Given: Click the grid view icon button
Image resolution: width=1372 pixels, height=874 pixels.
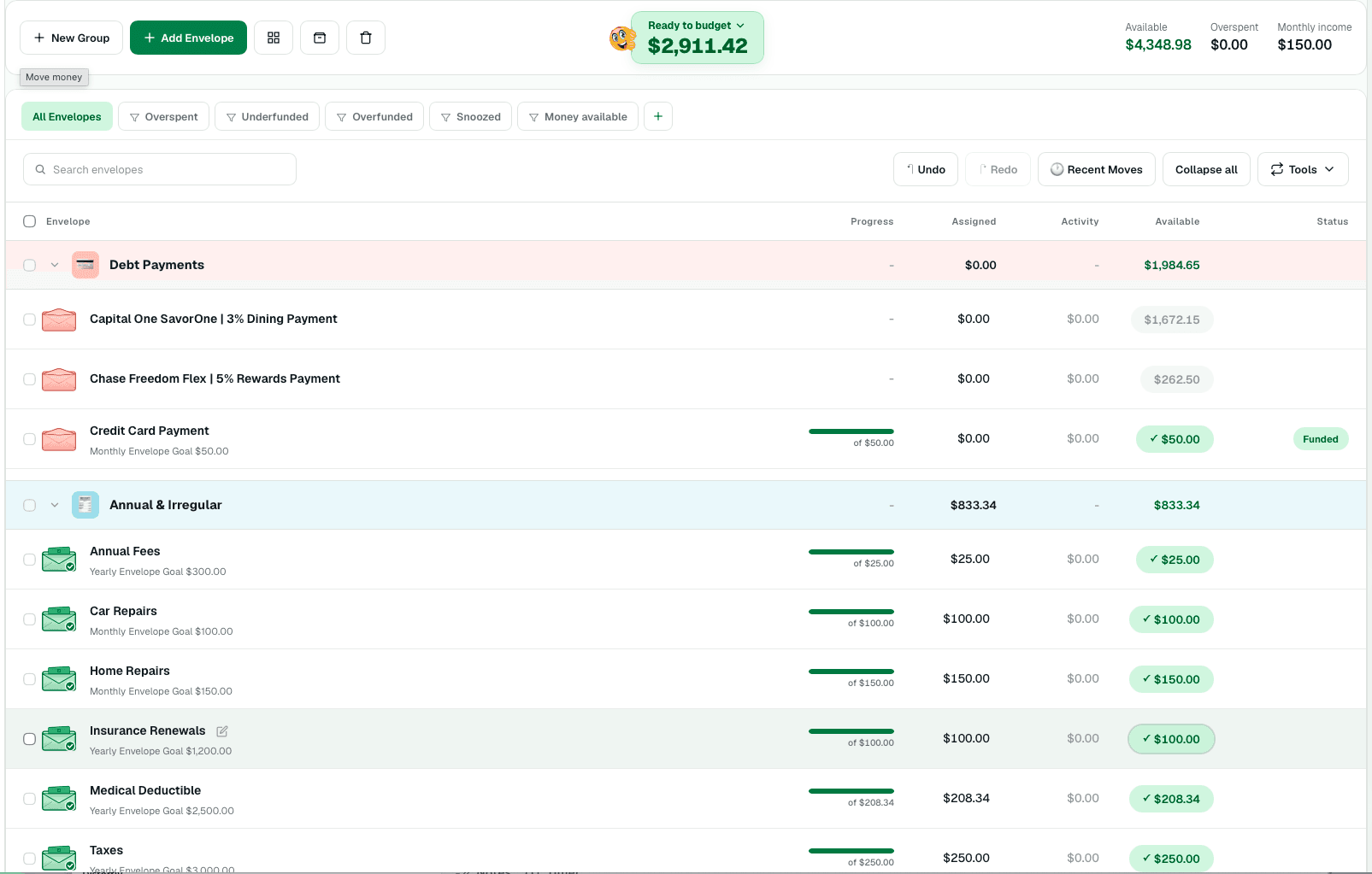Looking at the screenshot, I should click(274, 38).
